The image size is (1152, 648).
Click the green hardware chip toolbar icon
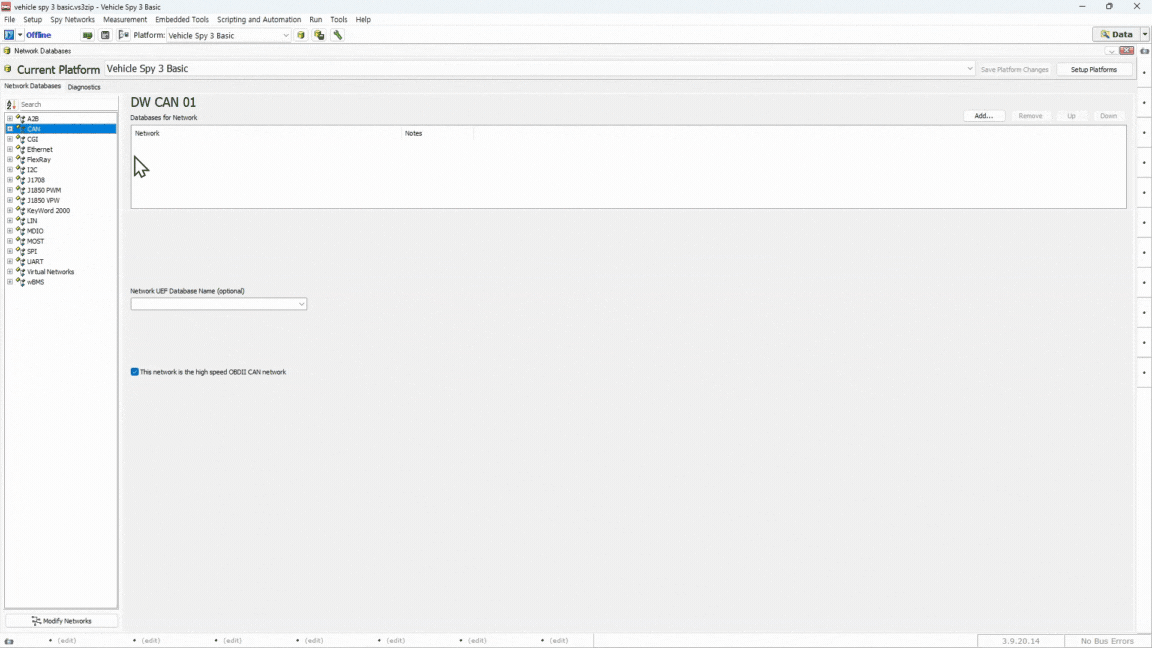coord(88,35)
